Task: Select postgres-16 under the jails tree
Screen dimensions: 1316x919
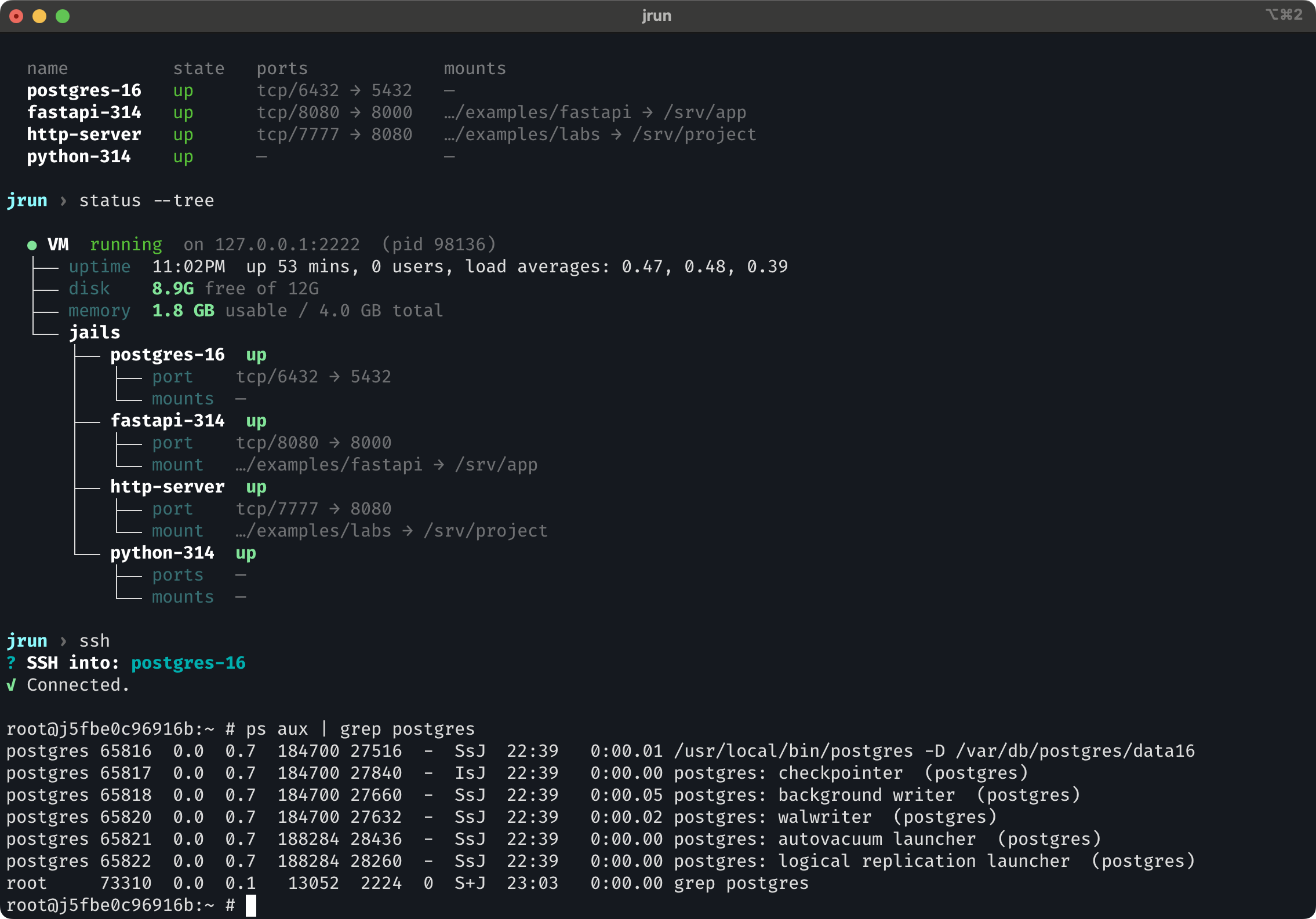Action: 168,355
